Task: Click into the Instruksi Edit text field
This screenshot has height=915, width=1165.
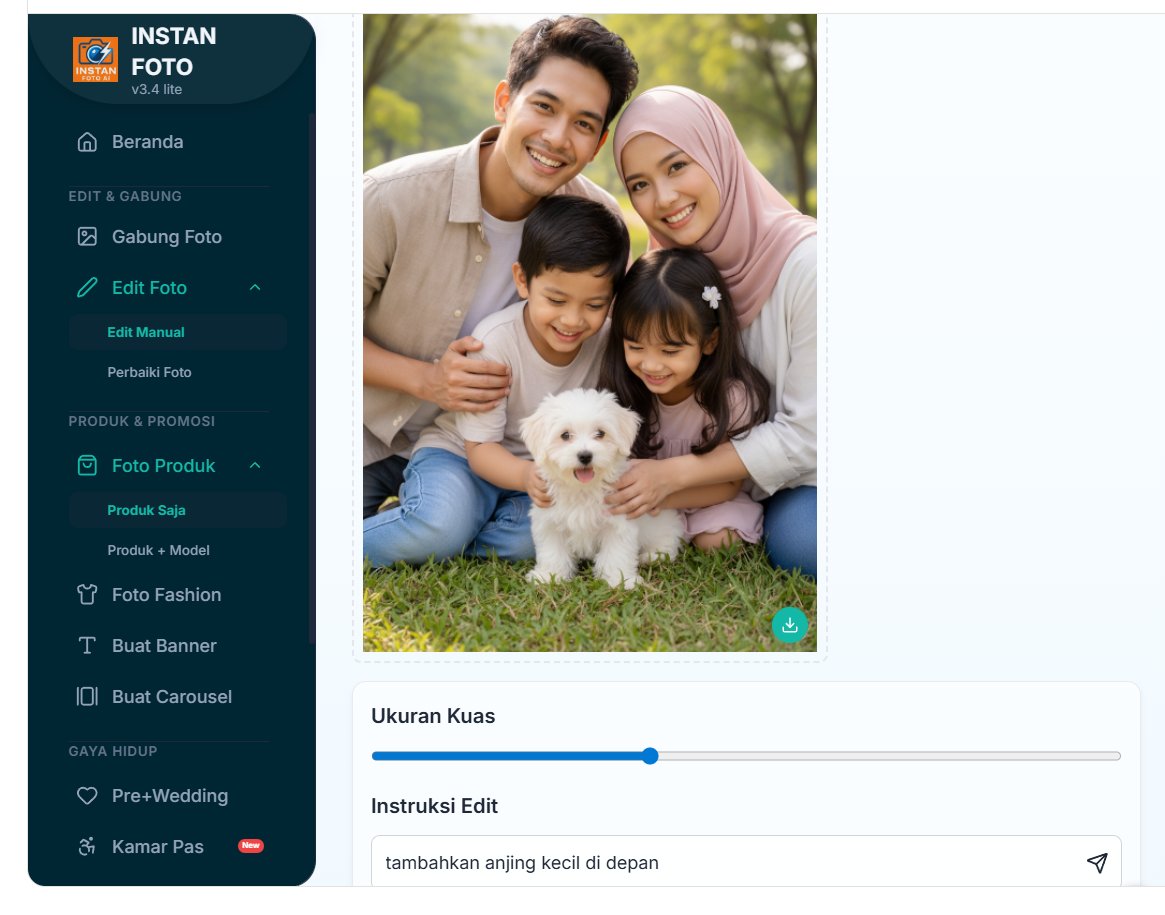Action: pyautogui.click(x=720, y=863)
